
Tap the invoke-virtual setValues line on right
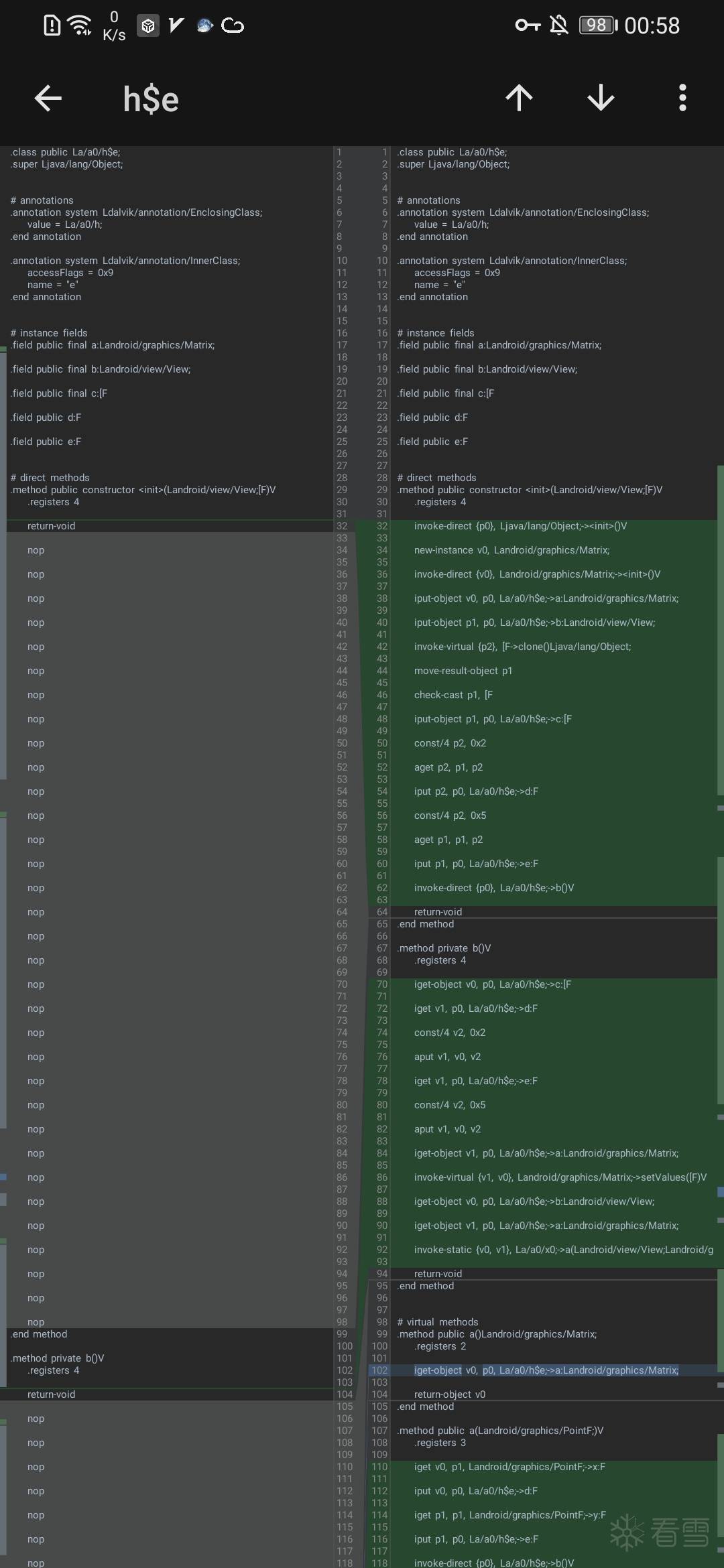(x=560, y=1177)
